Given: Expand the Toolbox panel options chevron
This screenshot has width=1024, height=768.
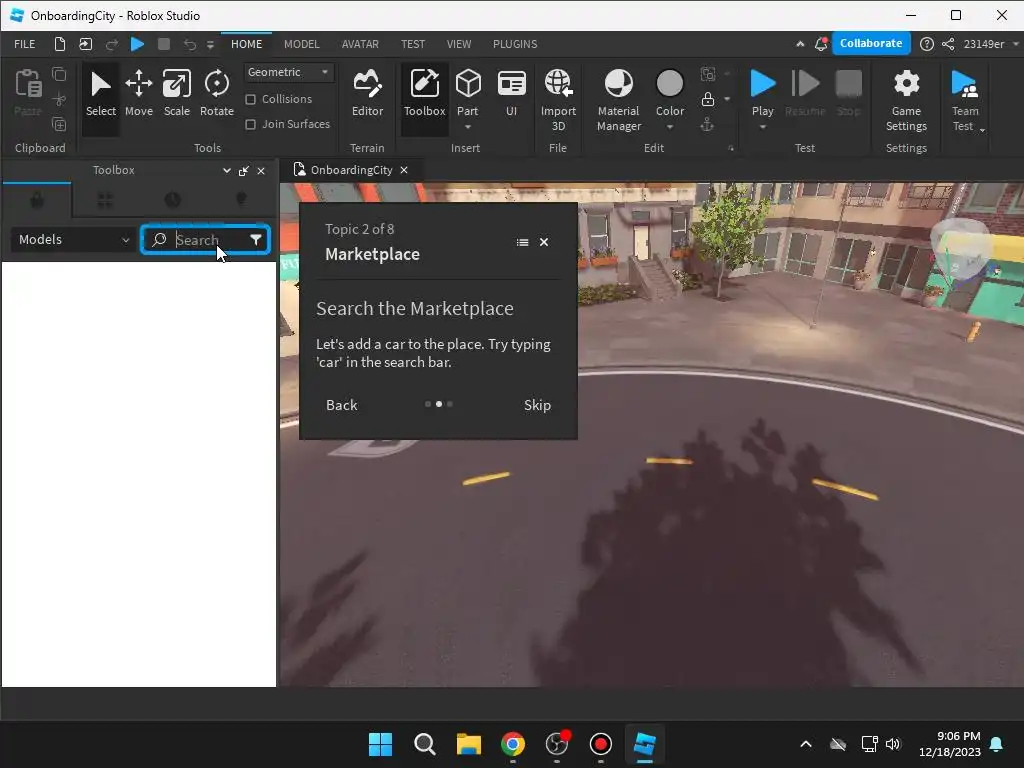Looking at the screenshot, I should (x=227, y=170).
